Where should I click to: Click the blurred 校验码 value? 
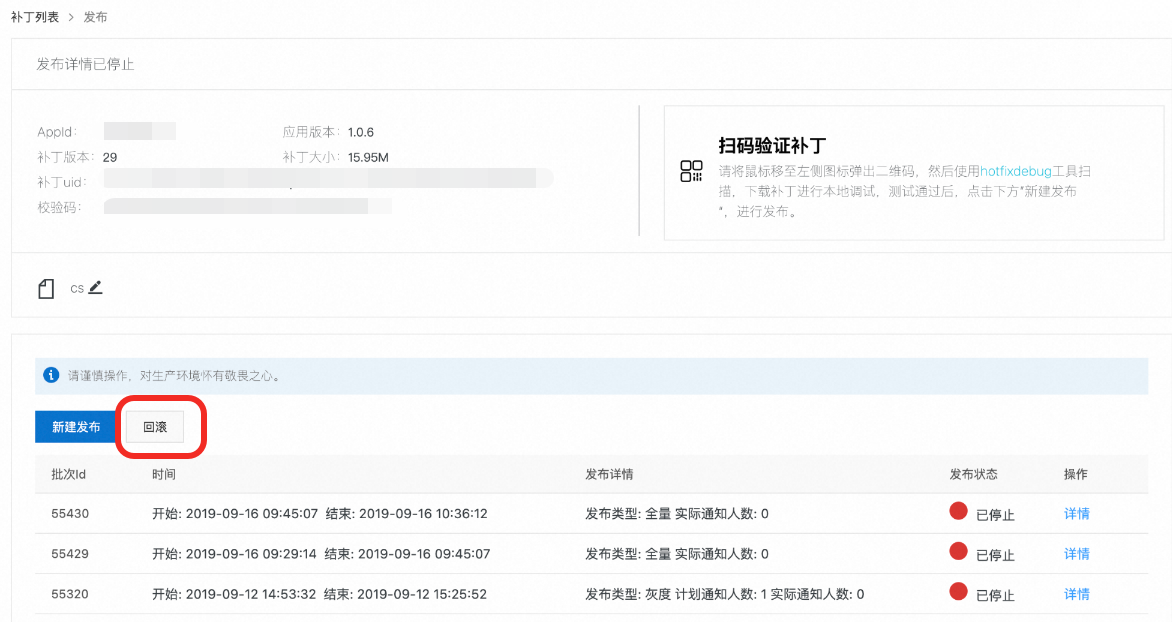(x=247, y=206)
